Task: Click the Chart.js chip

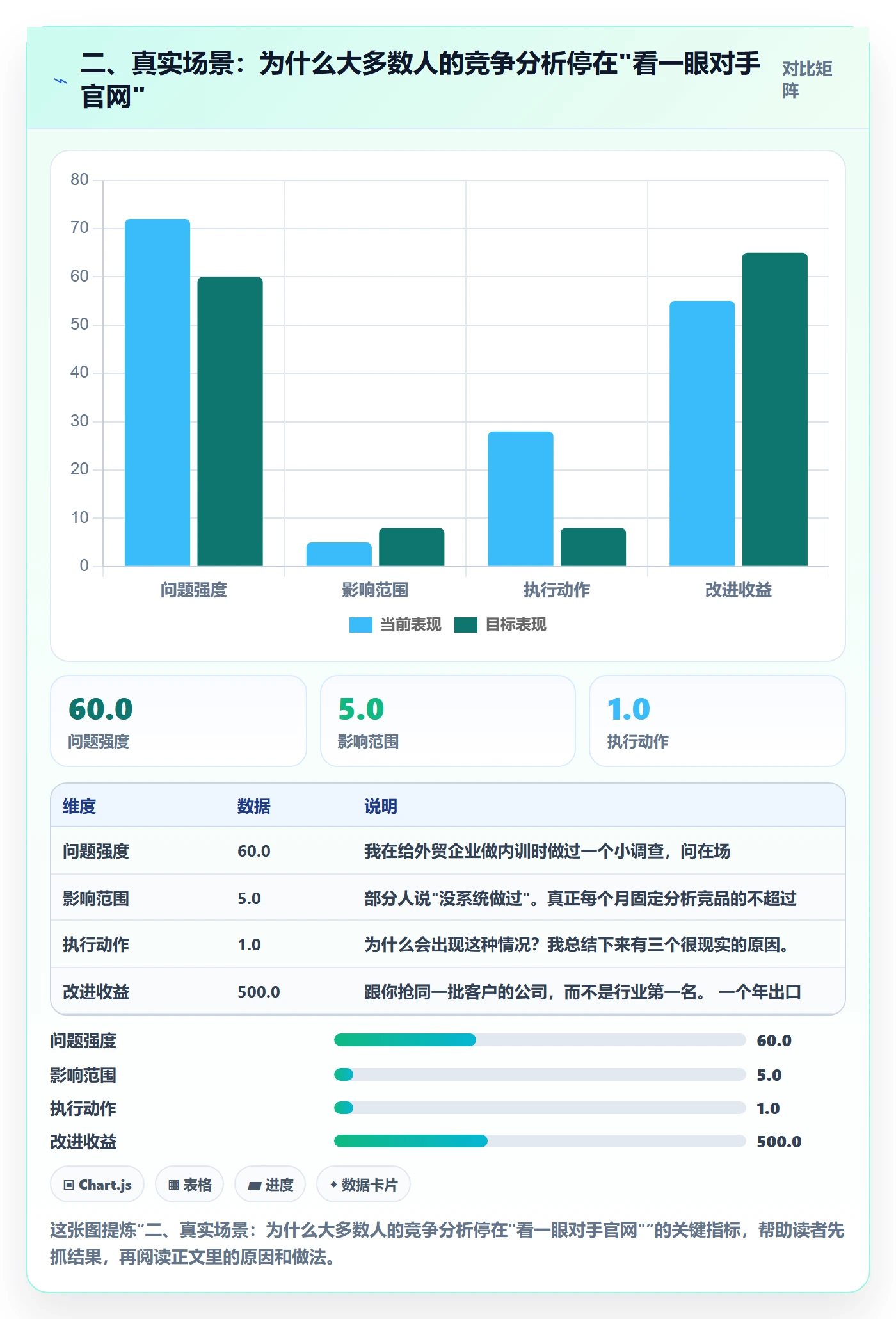Action: [x=97, y=1185]
